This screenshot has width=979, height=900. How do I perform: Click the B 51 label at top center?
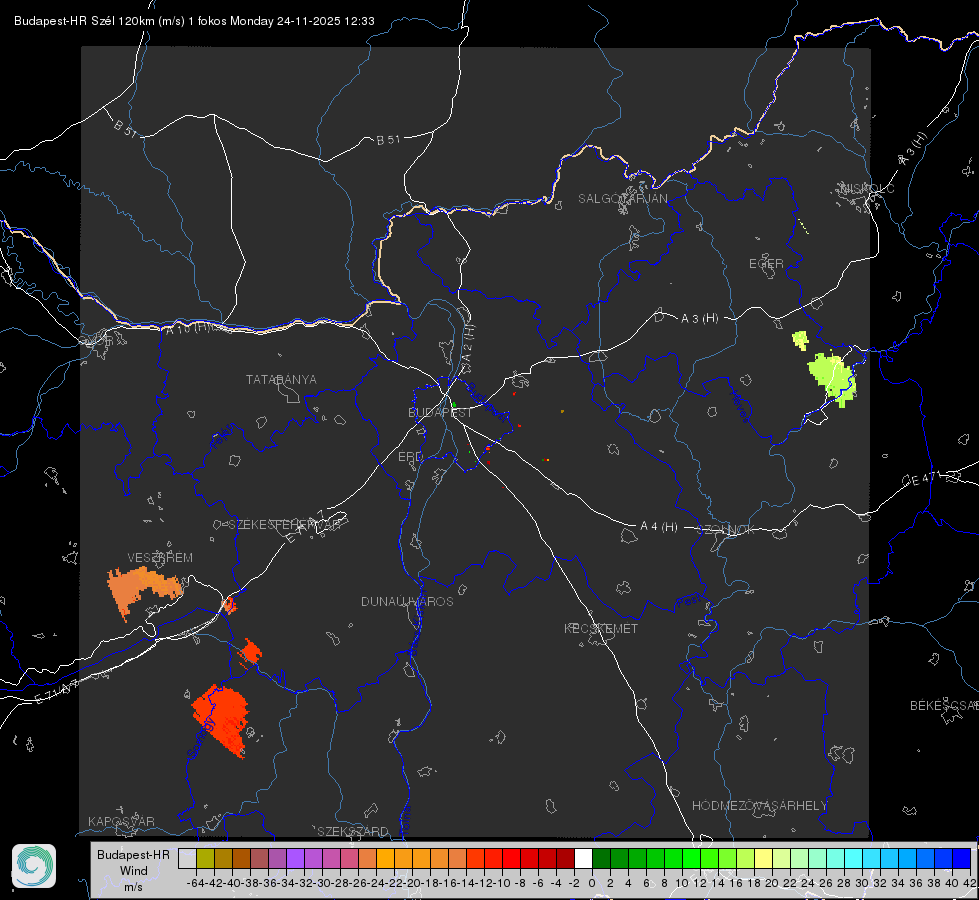pos(388,140)
